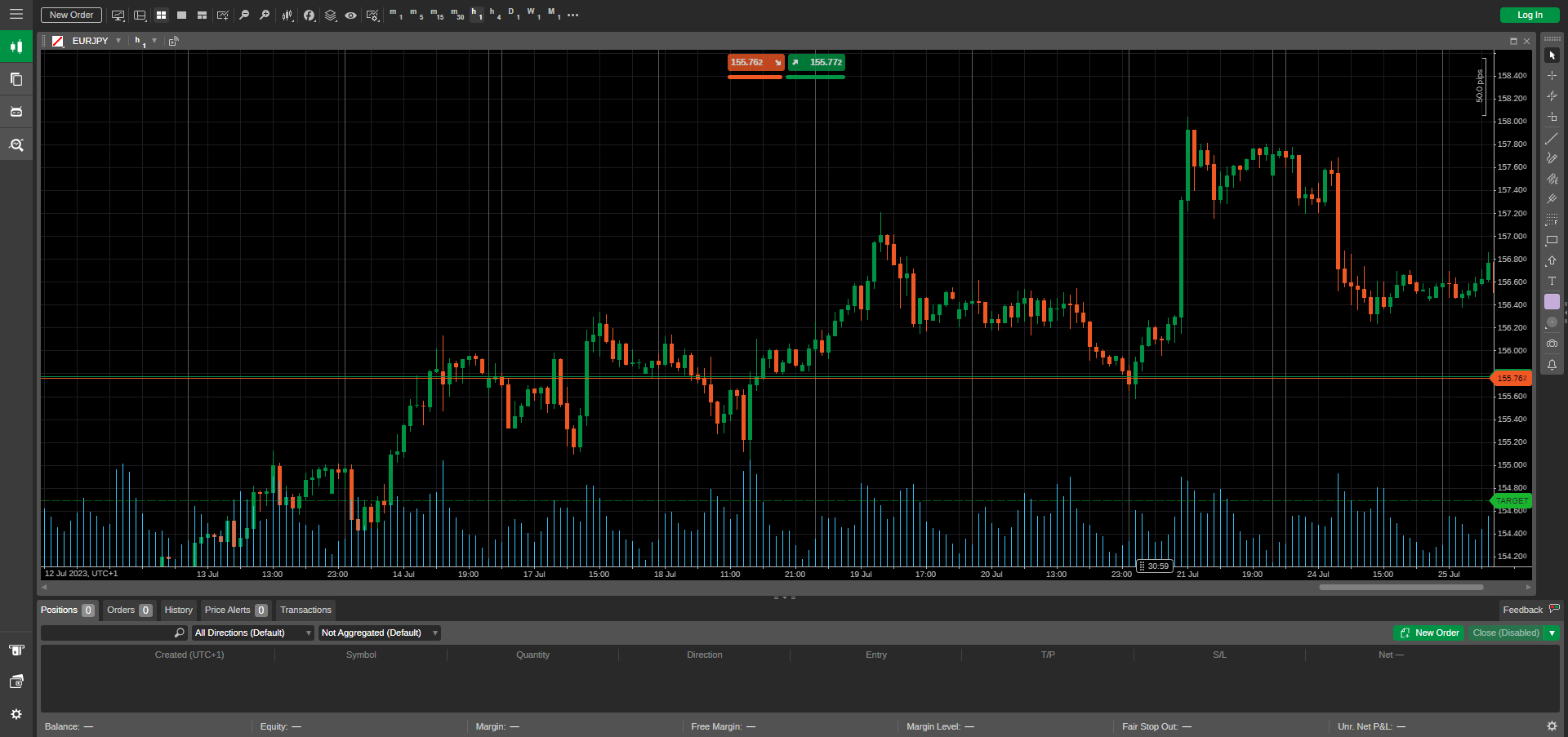Screen dimensions: 1568x737
Task: Show more timeframes via ellipsis
Action: coord(572,16)
